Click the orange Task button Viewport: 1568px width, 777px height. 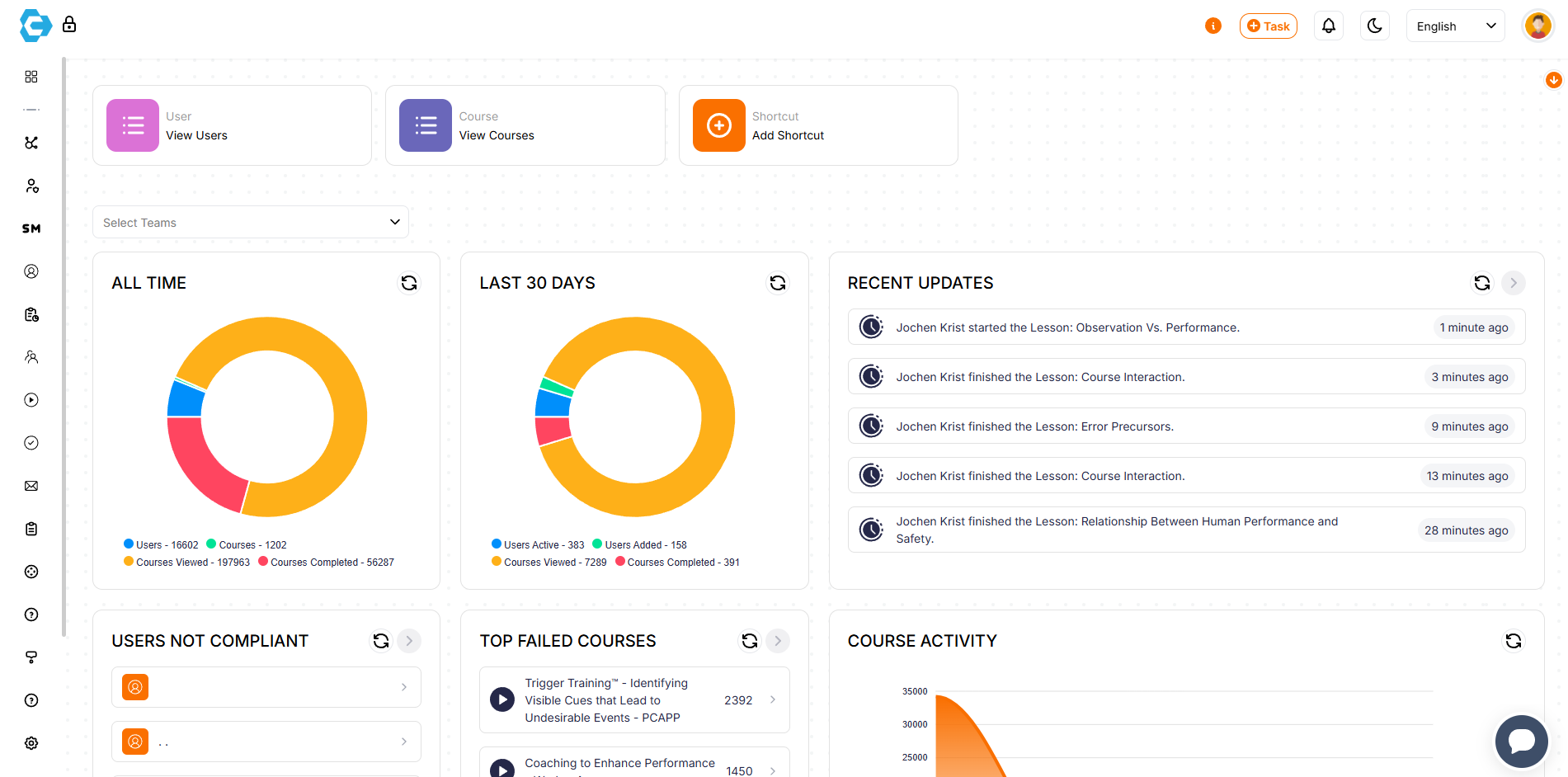pyautogui.click(x=1268, y=26)
